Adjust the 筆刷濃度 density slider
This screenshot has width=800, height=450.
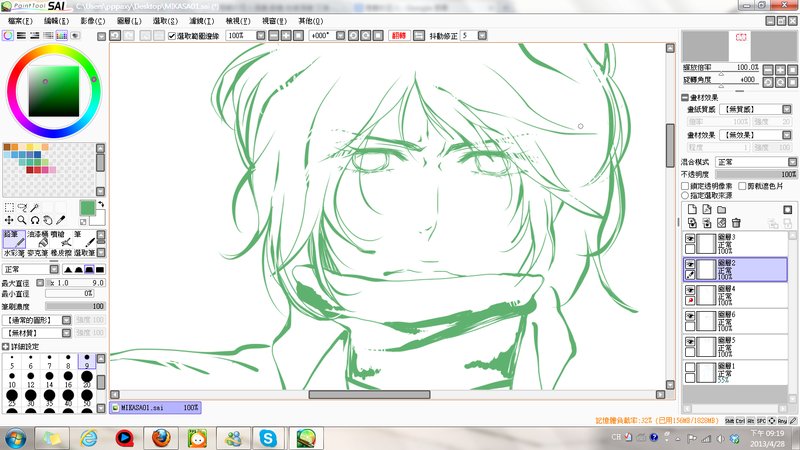coord(75,306)
